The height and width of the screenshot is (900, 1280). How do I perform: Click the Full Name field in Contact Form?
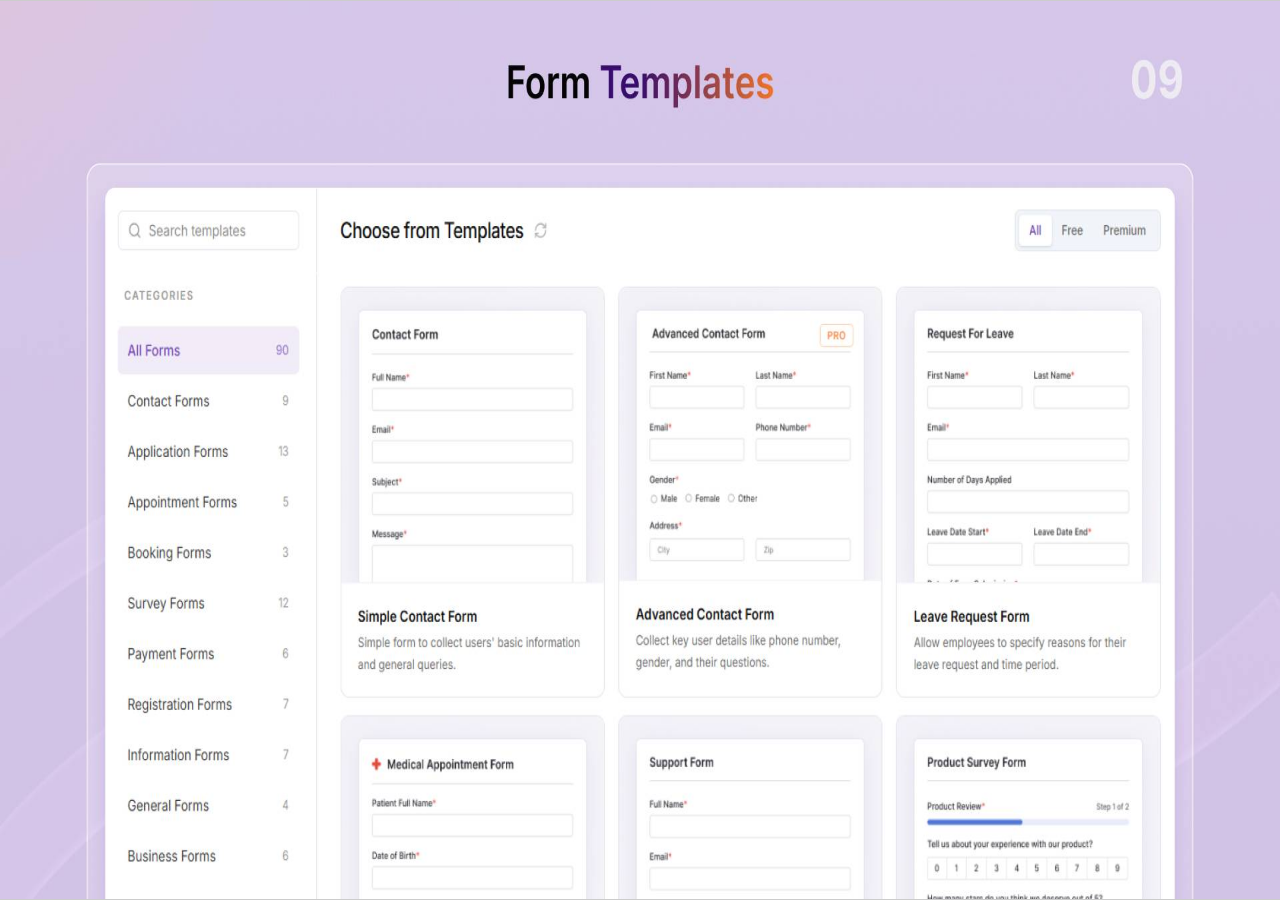[472, 399]
